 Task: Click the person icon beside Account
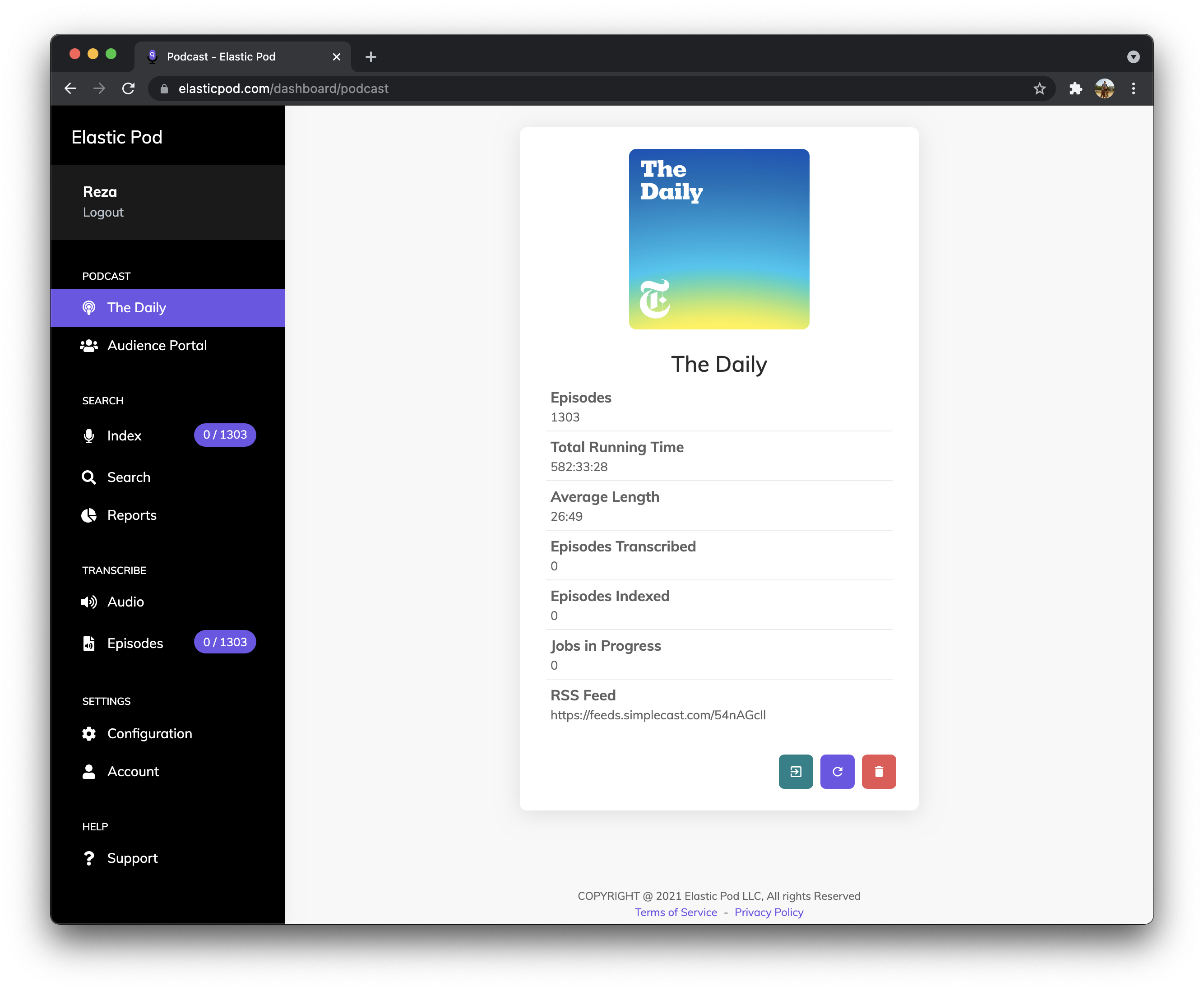coord(88,771)
